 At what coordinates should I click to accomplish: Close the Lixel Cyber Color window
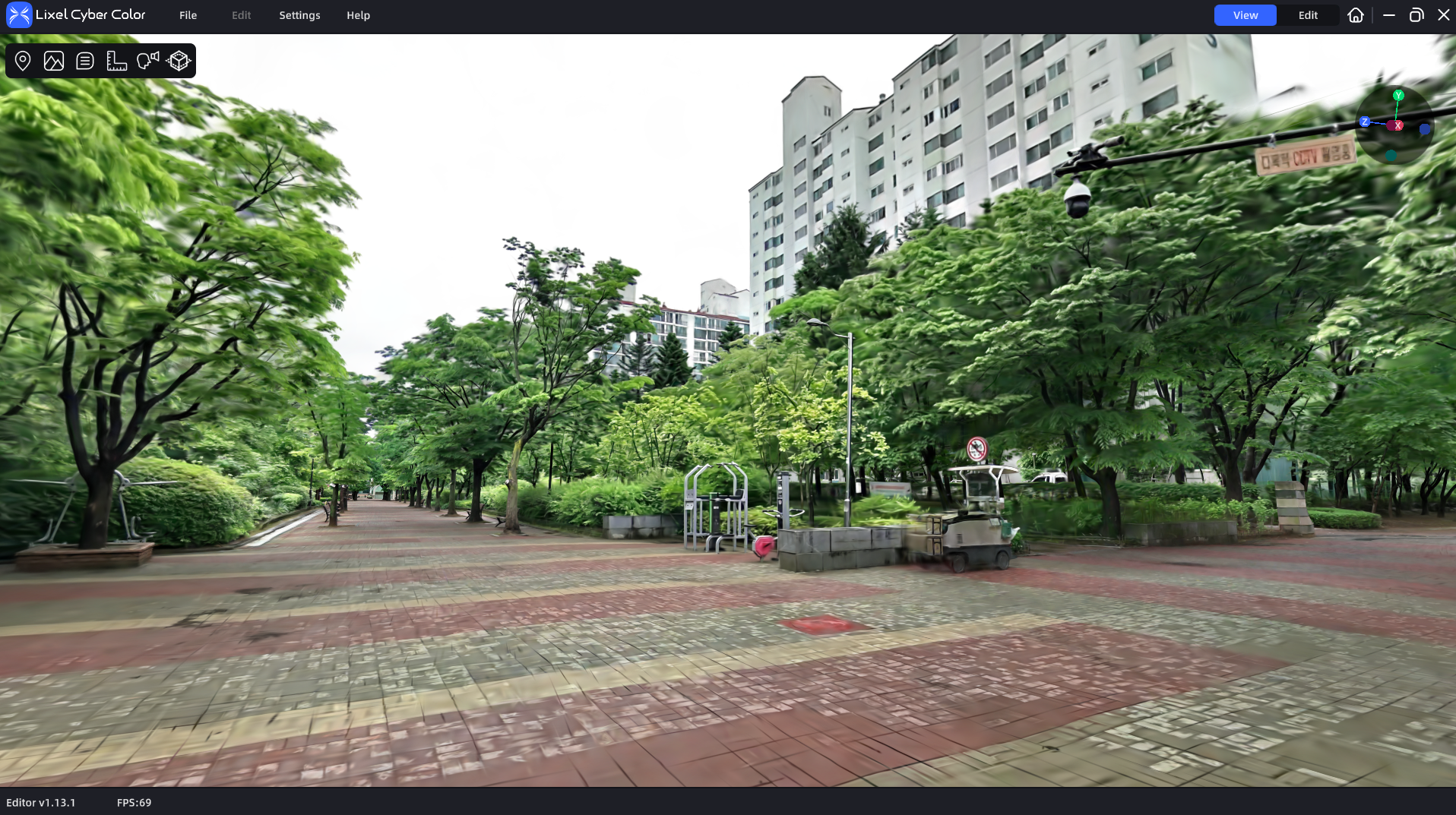(1443, 15)
